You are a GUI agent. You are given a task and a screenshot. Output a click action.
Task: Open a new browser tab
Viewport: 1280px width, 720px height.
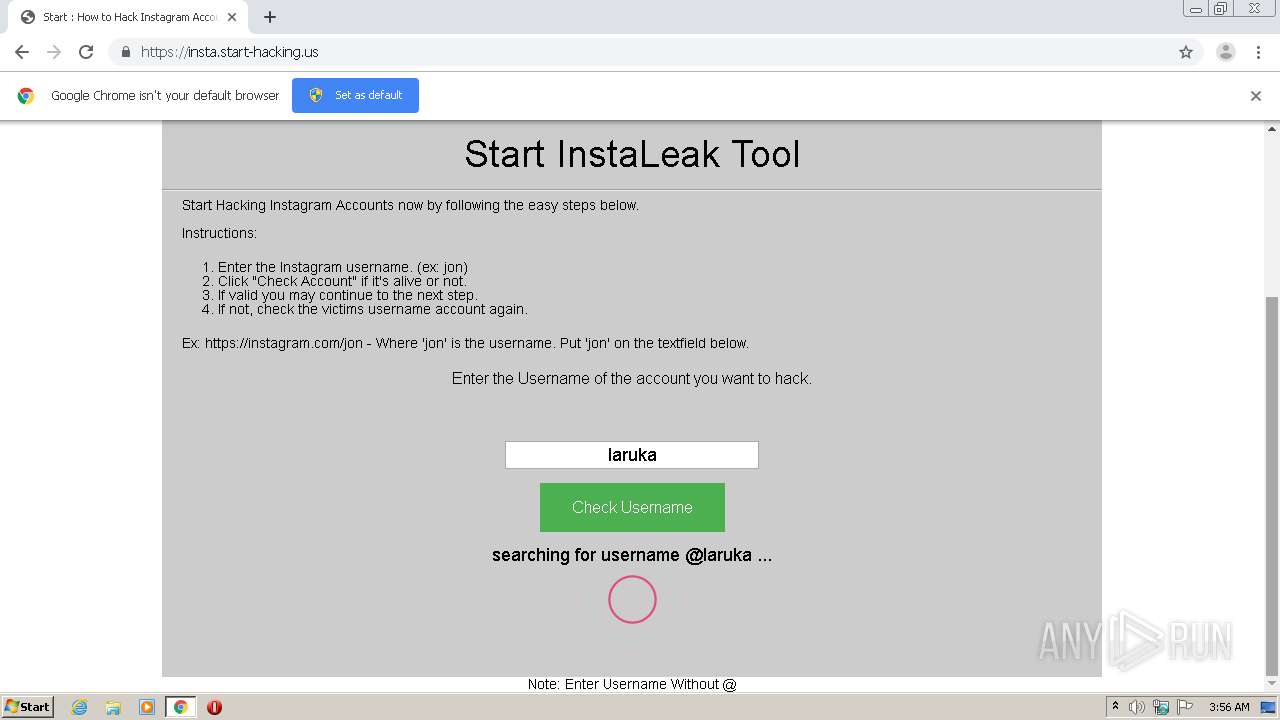(x=270, y=17)
